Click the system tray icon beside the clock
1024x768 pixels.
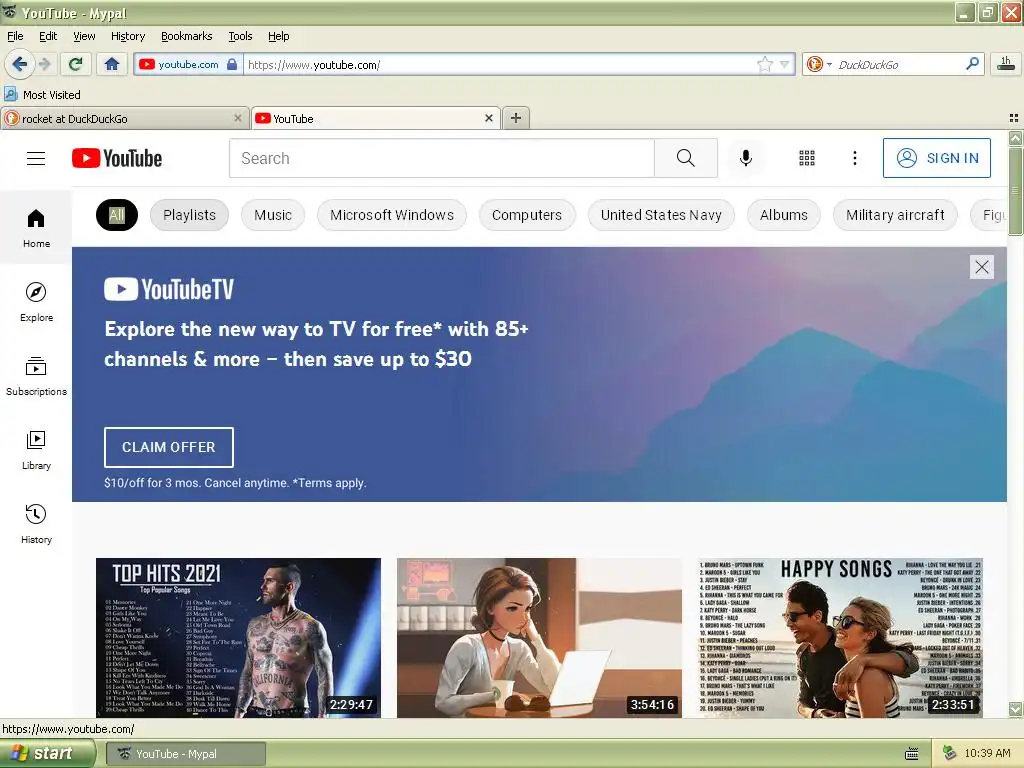click(x=950, y=754)
